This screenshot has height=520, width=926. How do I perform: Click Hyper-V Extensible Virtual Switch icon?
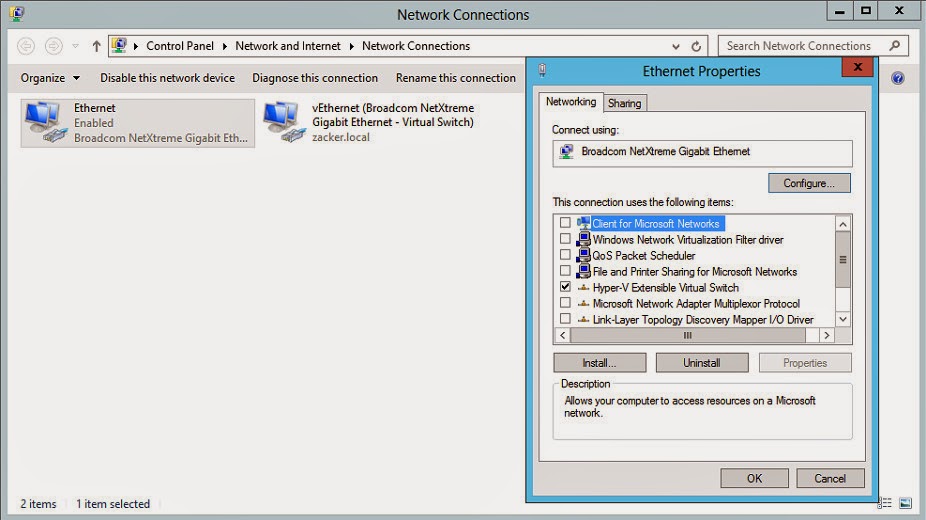tap(583, 287)
